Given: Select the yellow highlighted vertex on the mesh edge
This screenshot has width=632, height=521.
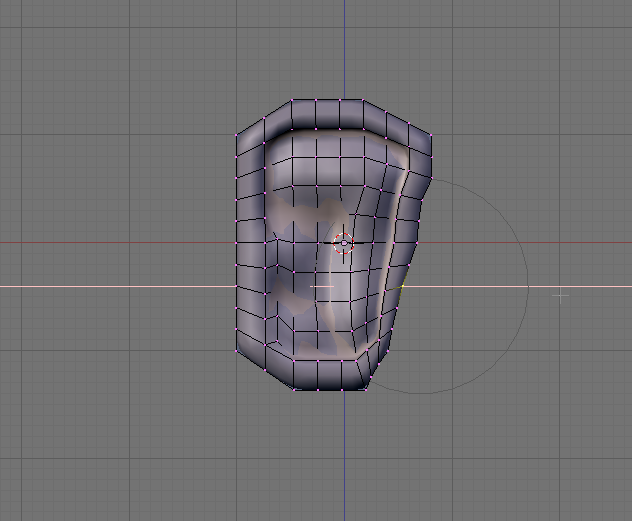Looking at the screenshot, I should coord(403,286).
